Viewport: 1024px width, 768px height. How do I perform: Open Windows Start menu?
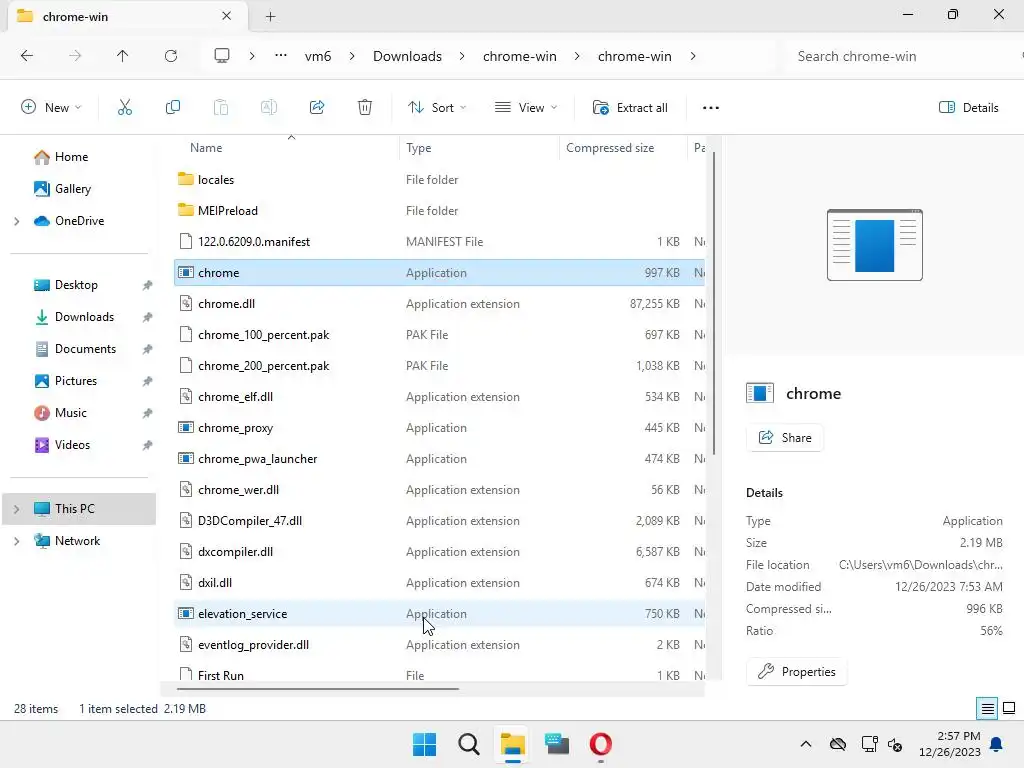[424, 744]
